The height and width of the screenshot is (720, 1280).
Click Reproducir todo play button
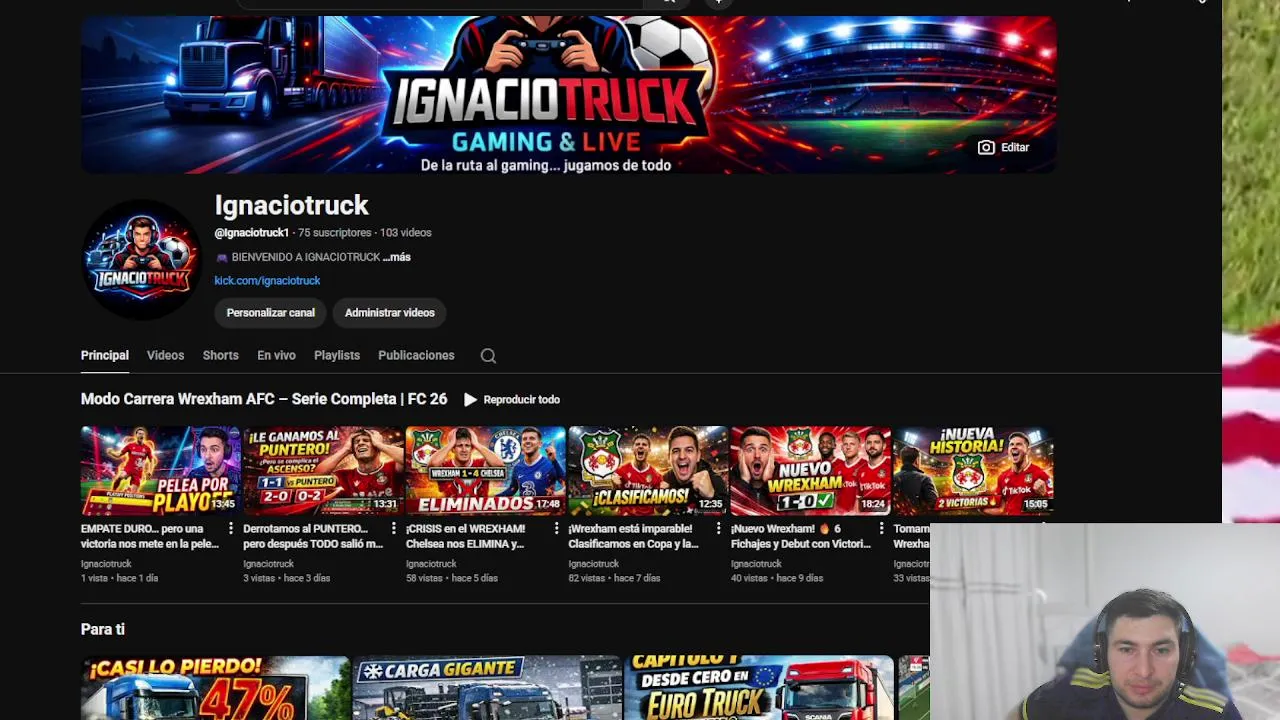pos(512,400)
